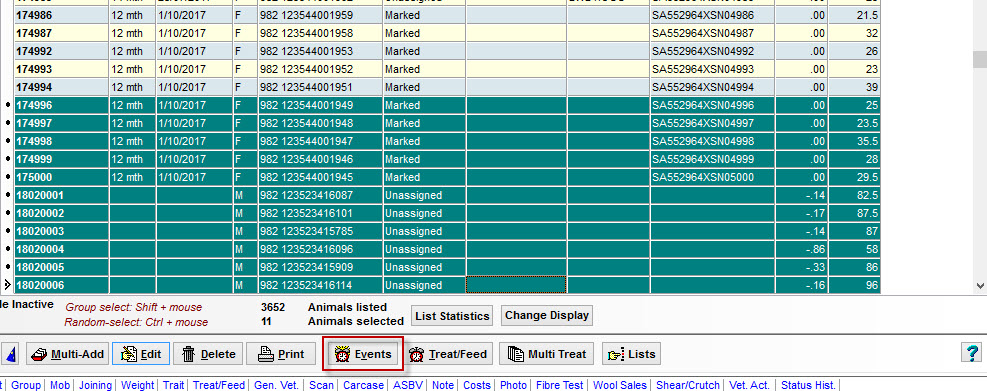Image resolution: width=987 pixels, height=391 pixels.
Task: Open the Trait tab
Action: click(x=173, y=385)
